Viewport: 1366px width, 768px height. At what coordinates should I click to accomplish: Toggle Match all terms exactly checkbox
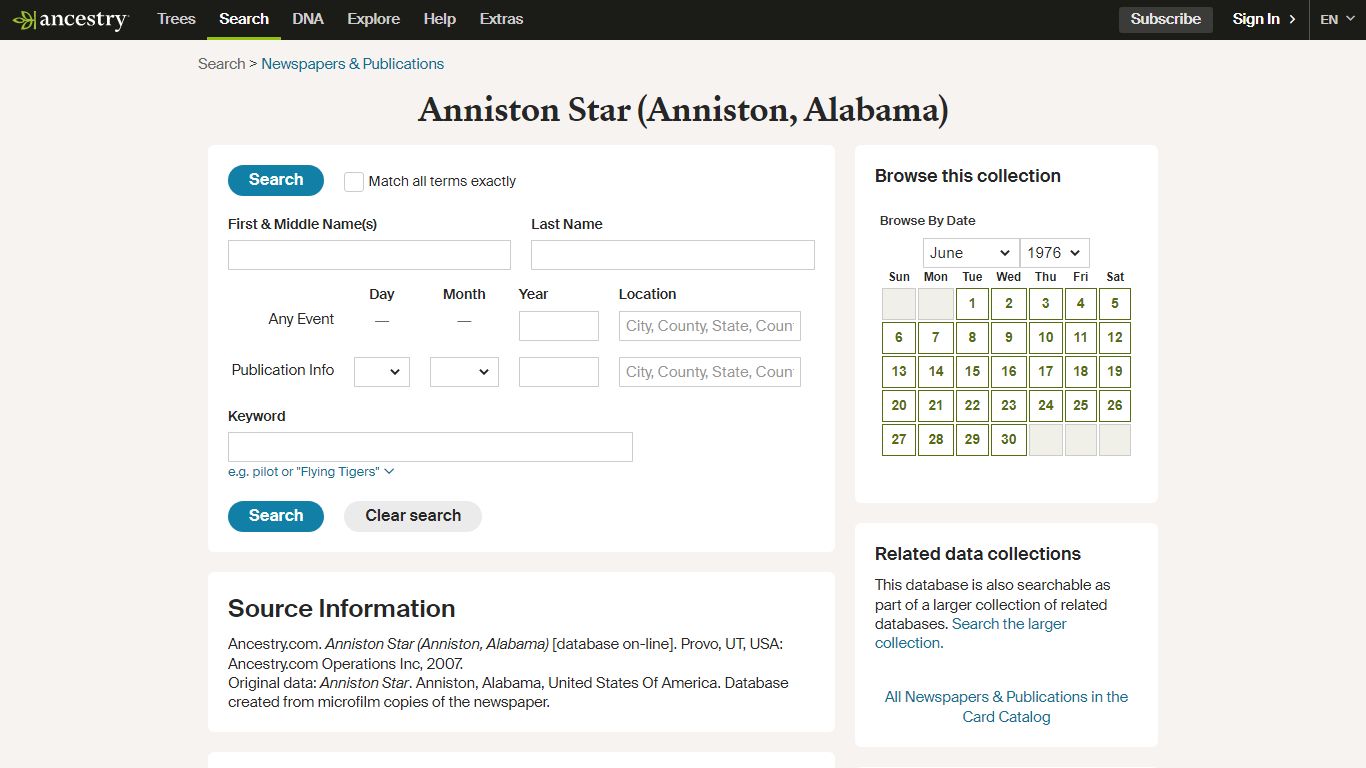point(354,181)
